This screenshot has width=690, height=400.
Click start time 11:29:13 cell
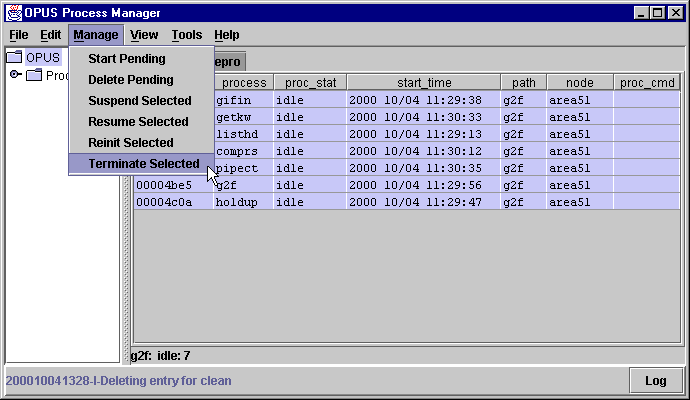(424, 134)
